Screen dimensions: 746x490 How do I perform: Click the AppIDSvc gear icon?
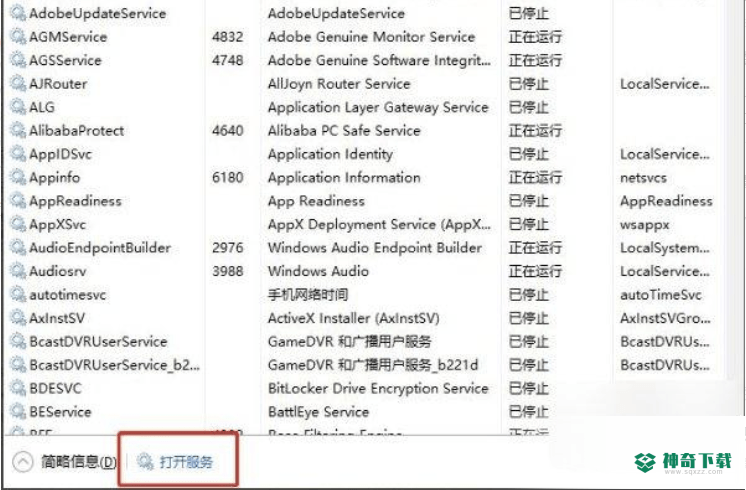[x=18, y=154]
